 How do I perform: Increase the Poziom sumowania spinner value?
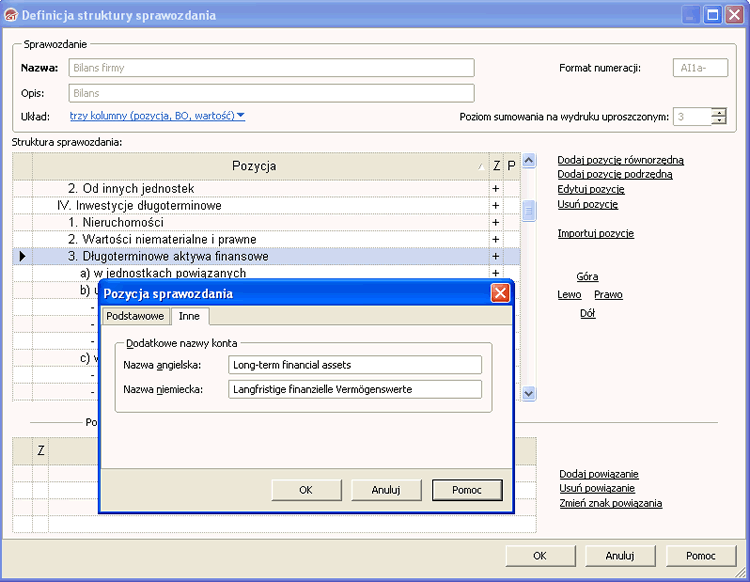point(719,112)
